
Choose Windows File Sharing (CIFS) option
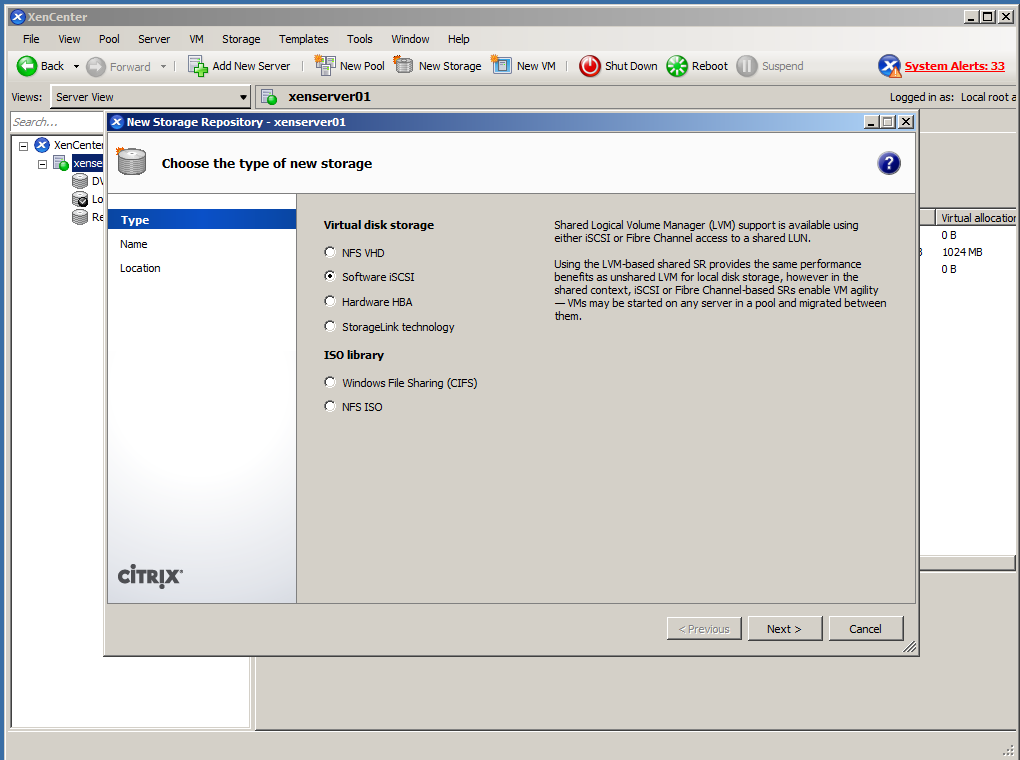(x=331, y=383)
